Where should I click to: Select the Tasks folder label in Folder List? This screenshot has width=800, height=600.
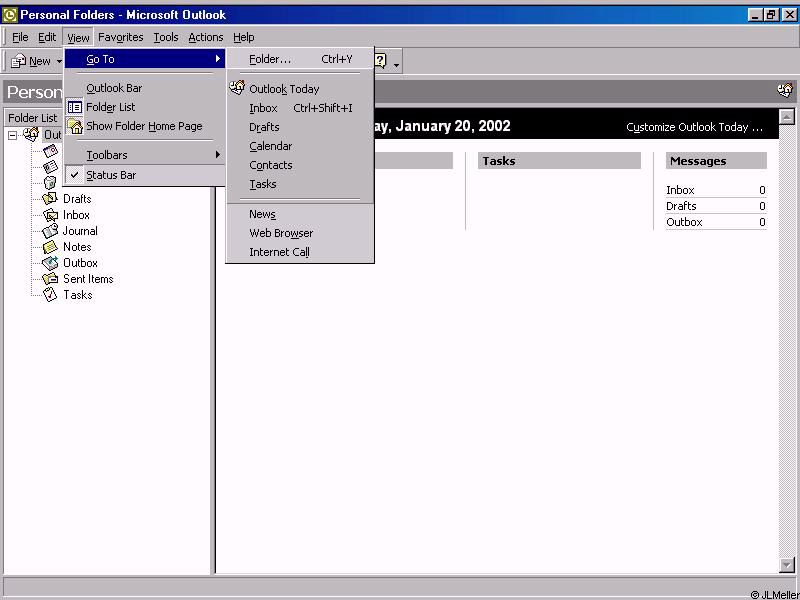coord(78,295)
